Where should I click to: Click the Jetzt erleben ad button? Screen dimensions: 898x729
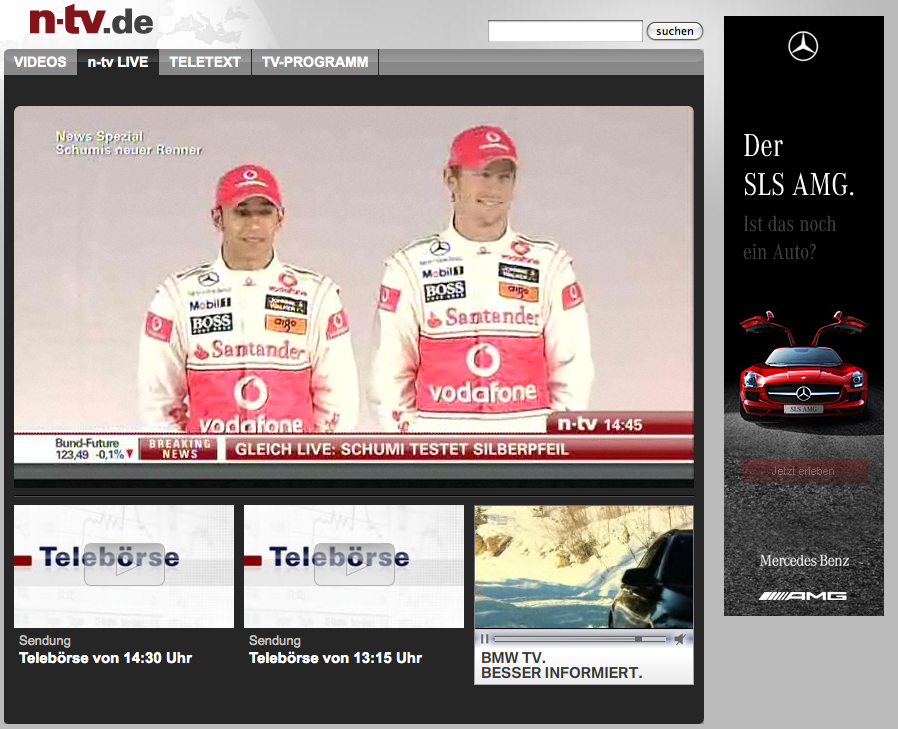click(x=803, y=471)
